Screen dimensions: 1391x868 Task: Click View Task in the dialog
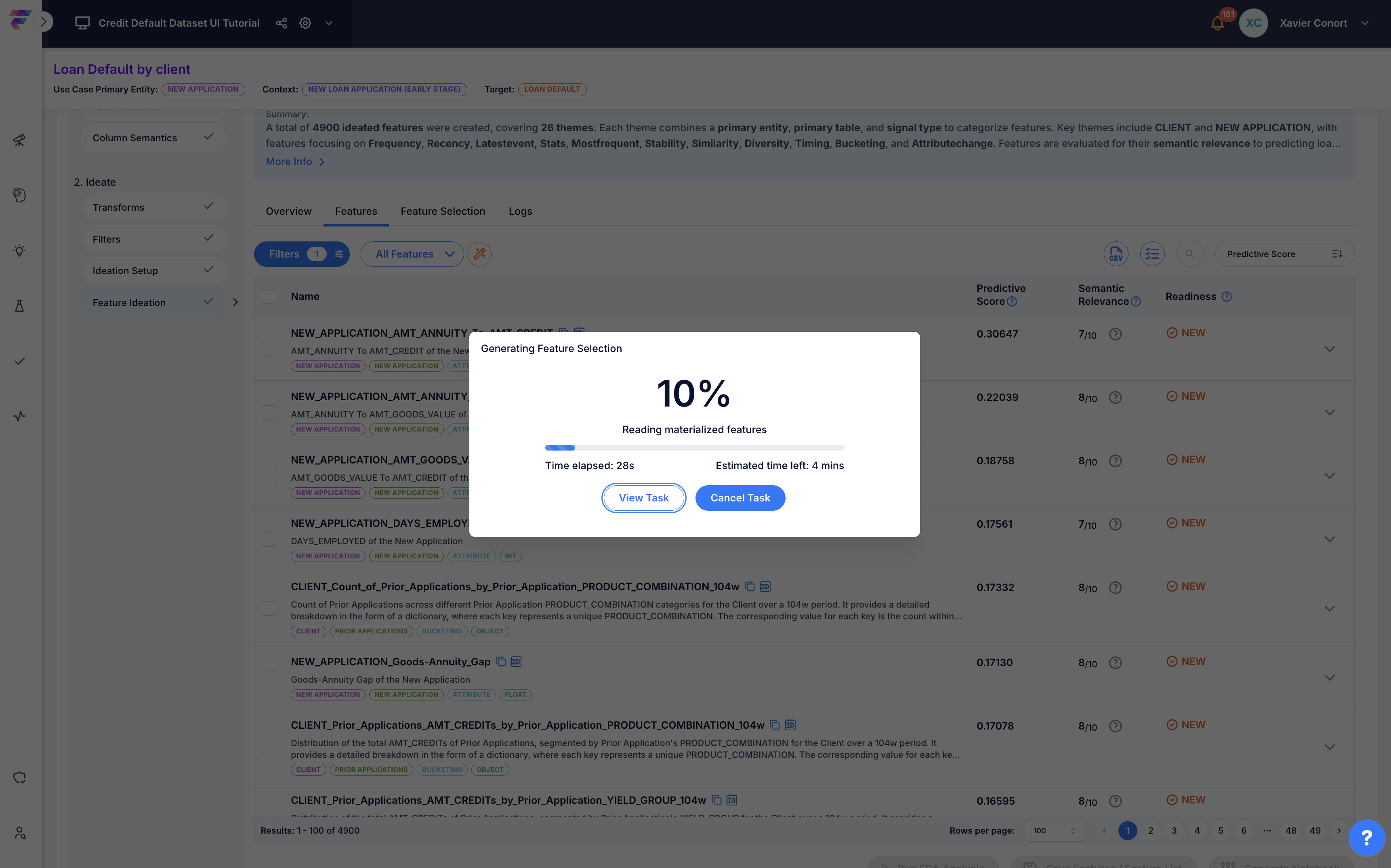pyautogui.click(x=644, y=498)
